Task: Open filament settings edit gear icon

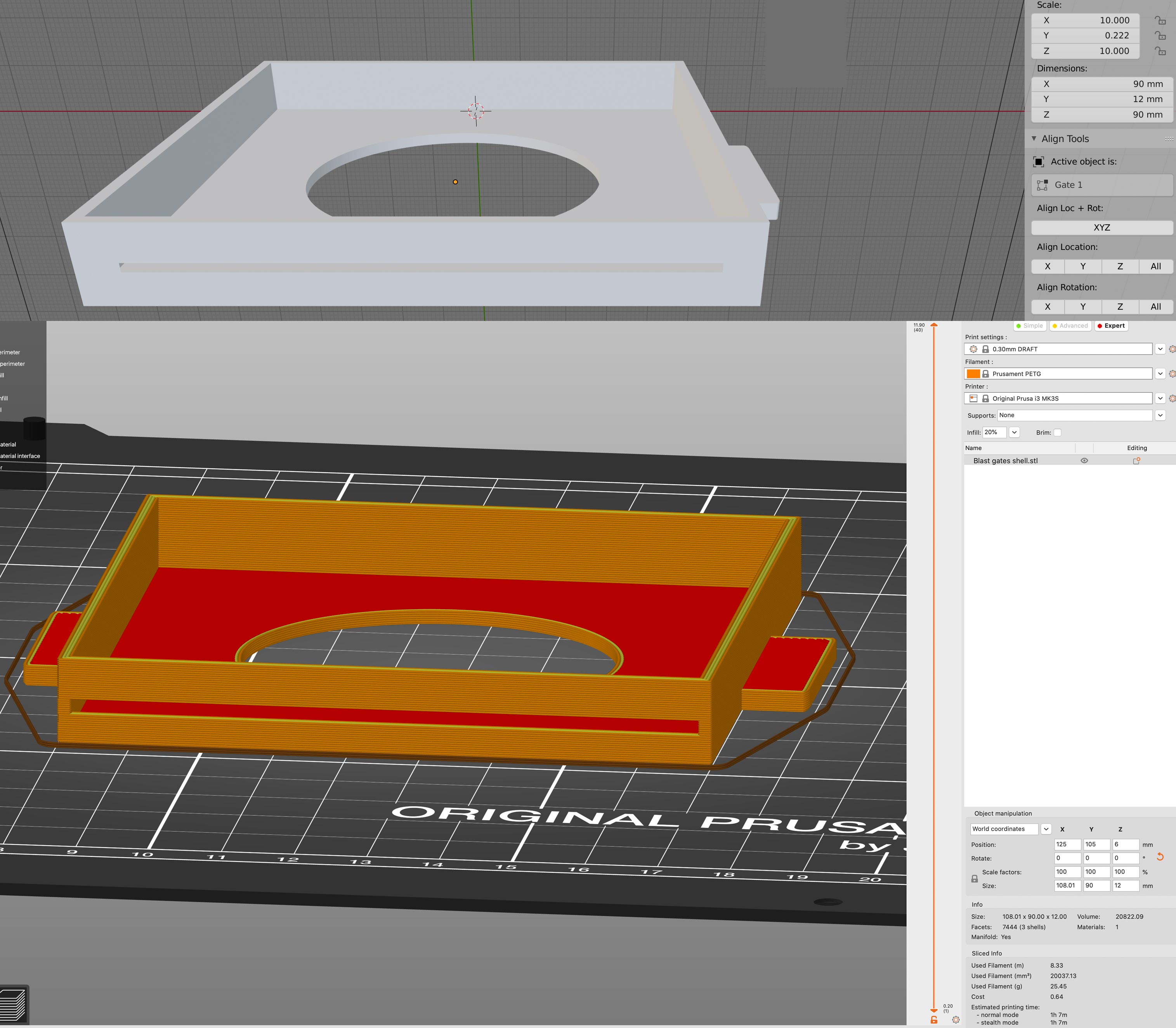Action: 1172,373
